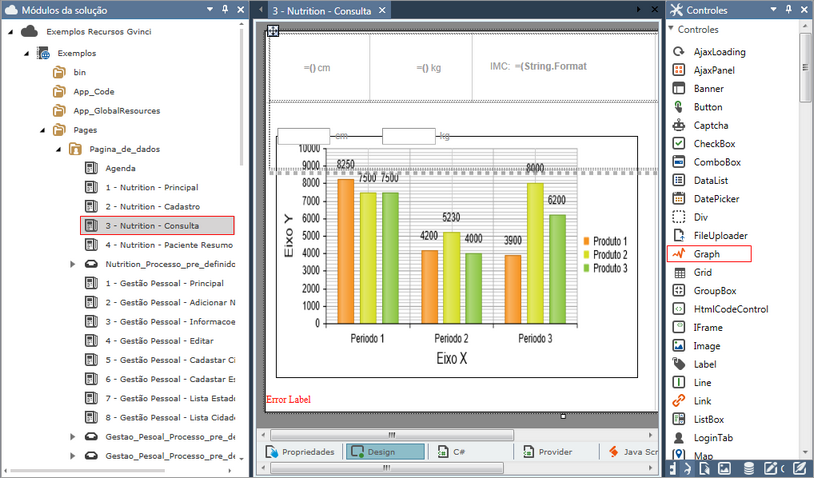
Task: Close the 3 - Nutrition - Consulta tab
Action: (x=382, y=10)
